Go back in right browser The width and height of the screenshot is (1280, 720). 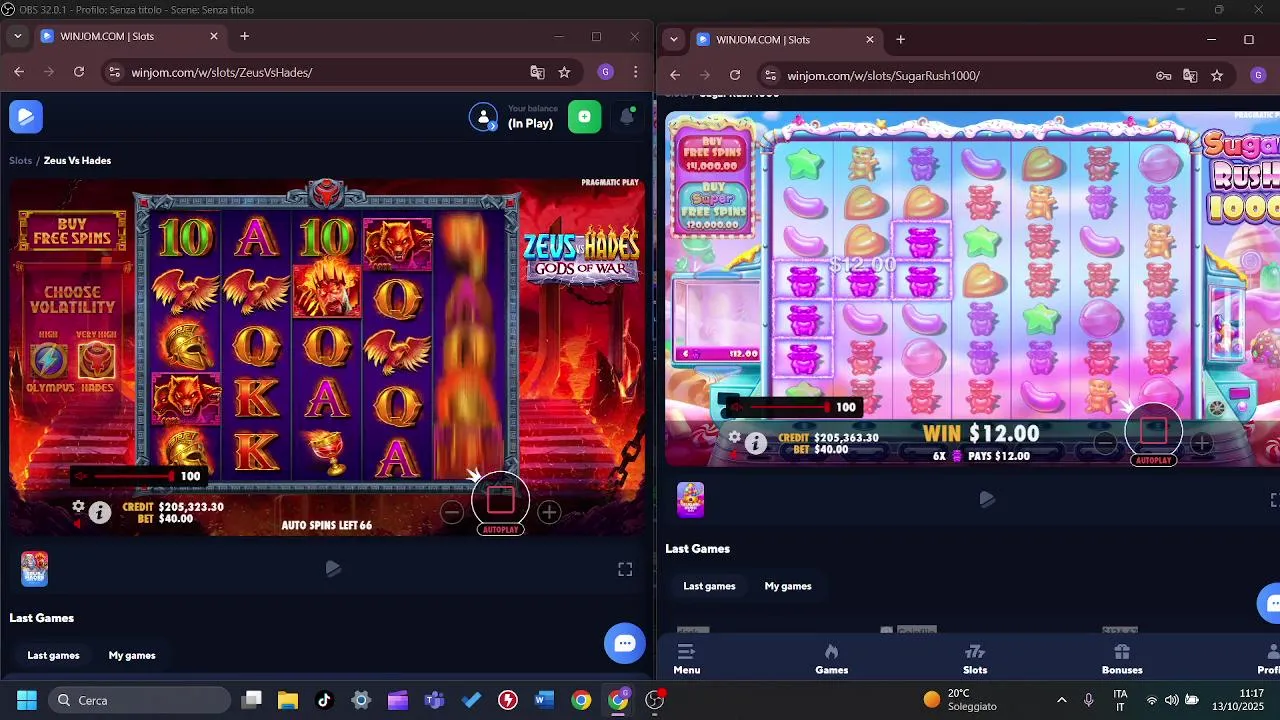[675, 75]
